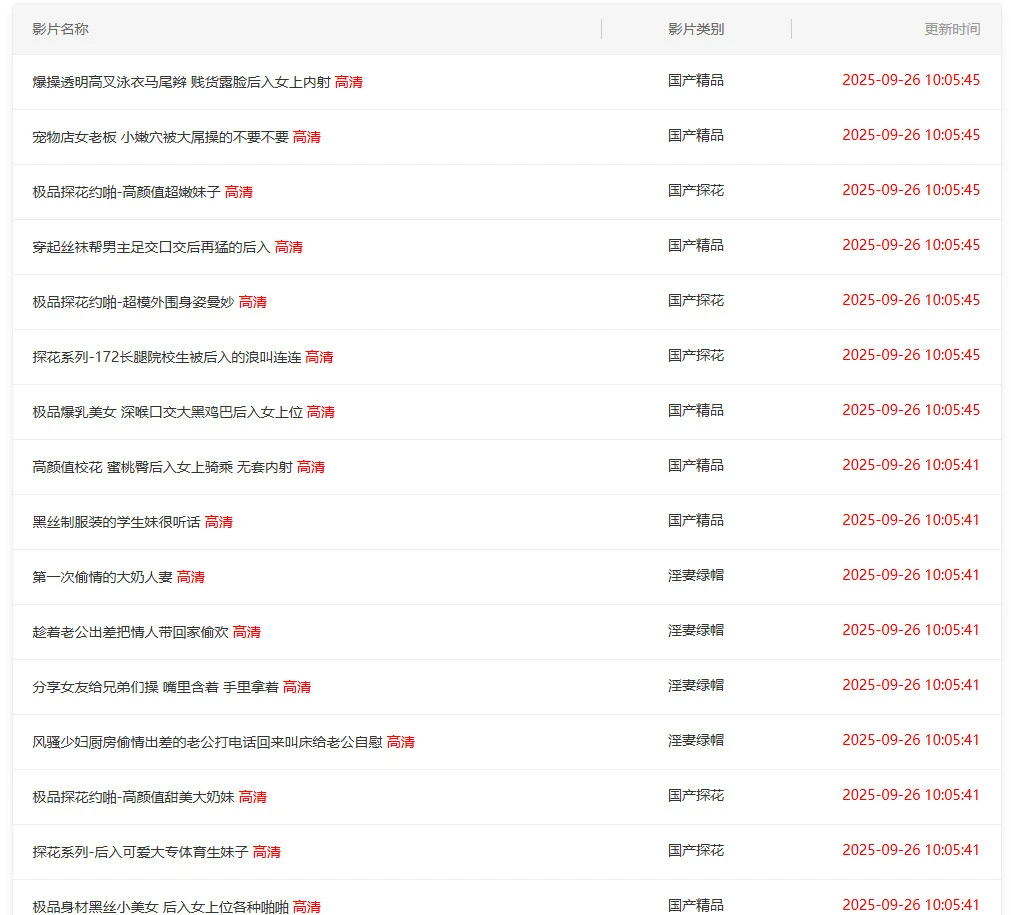Click the update timestamp in the first row
Viewport: 1011px width, 915px height.
[910, 80]
